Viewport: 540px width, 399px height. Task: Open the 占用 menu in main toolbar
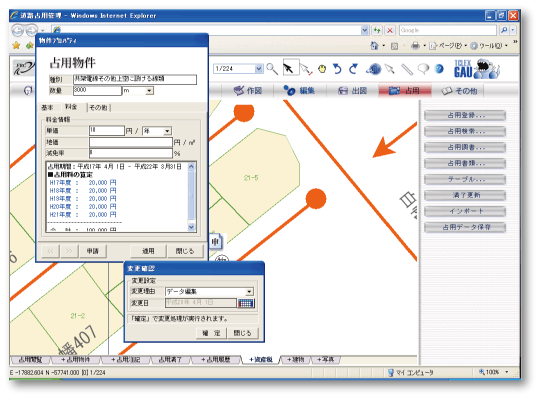[x=405, y=91]
